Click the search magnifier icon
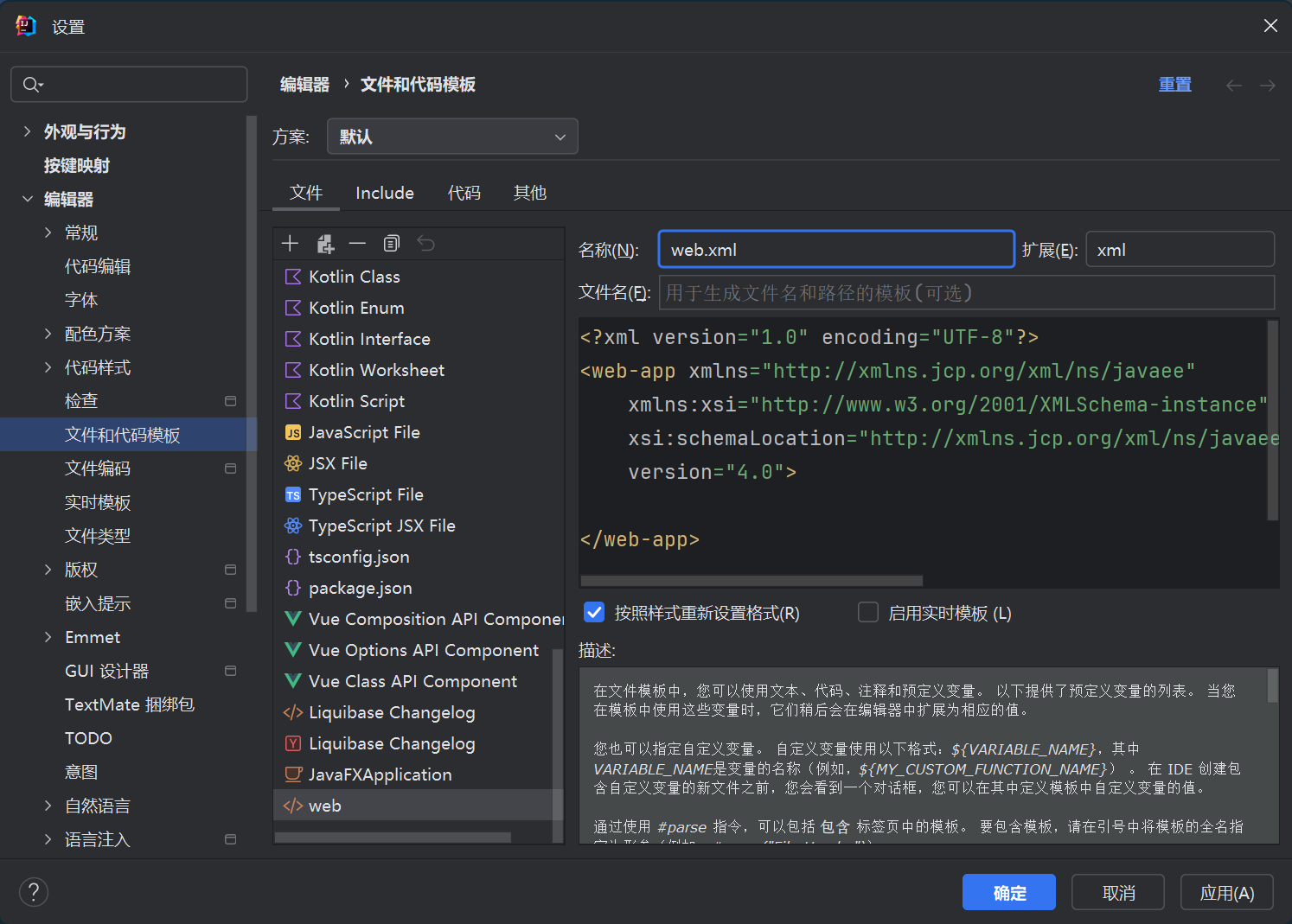Viewport: 1292px width, 924px height. (32, 84)
